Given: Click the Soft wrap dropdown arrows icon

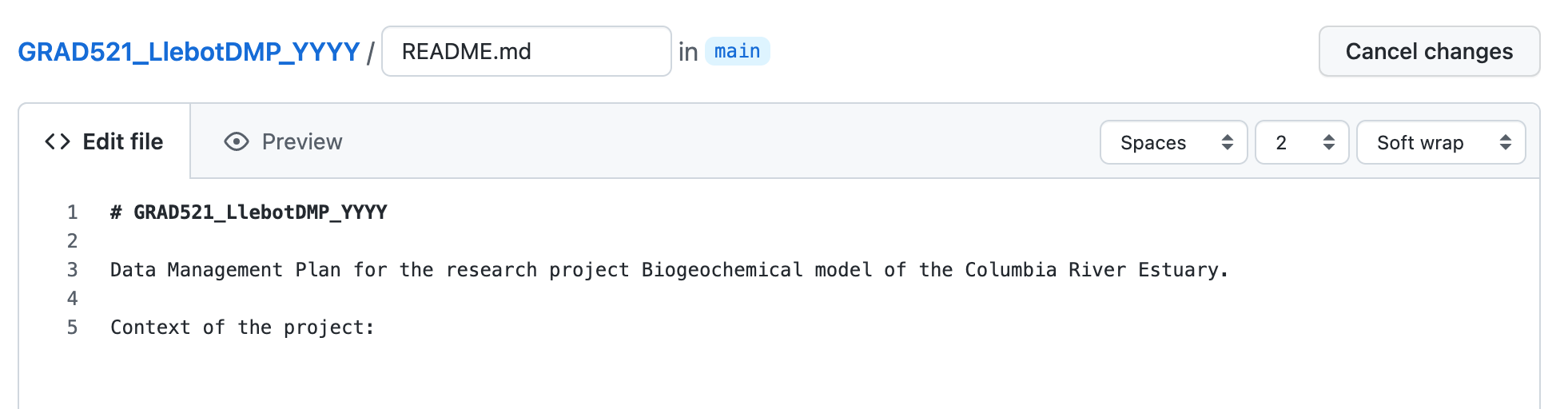Looking at the screenshot, I should [1506, 142].
